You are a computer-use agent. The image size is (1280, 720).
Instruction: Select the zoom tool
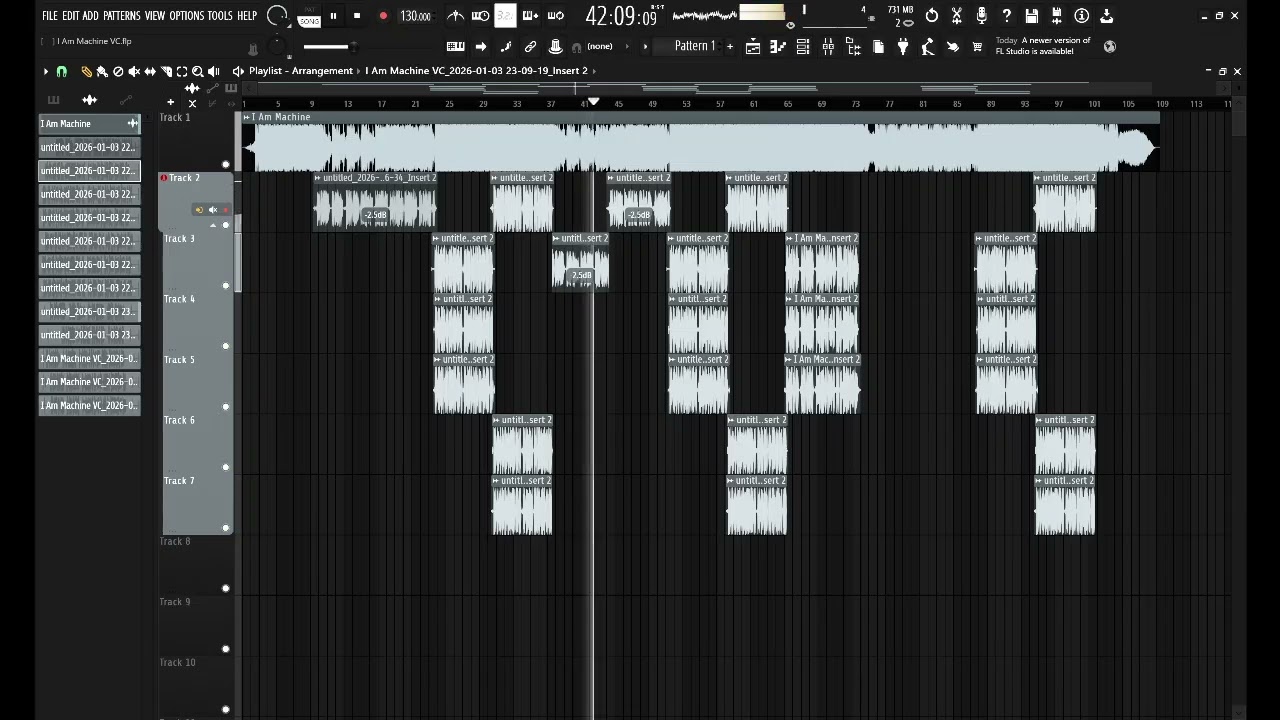(x=198, y=71)
